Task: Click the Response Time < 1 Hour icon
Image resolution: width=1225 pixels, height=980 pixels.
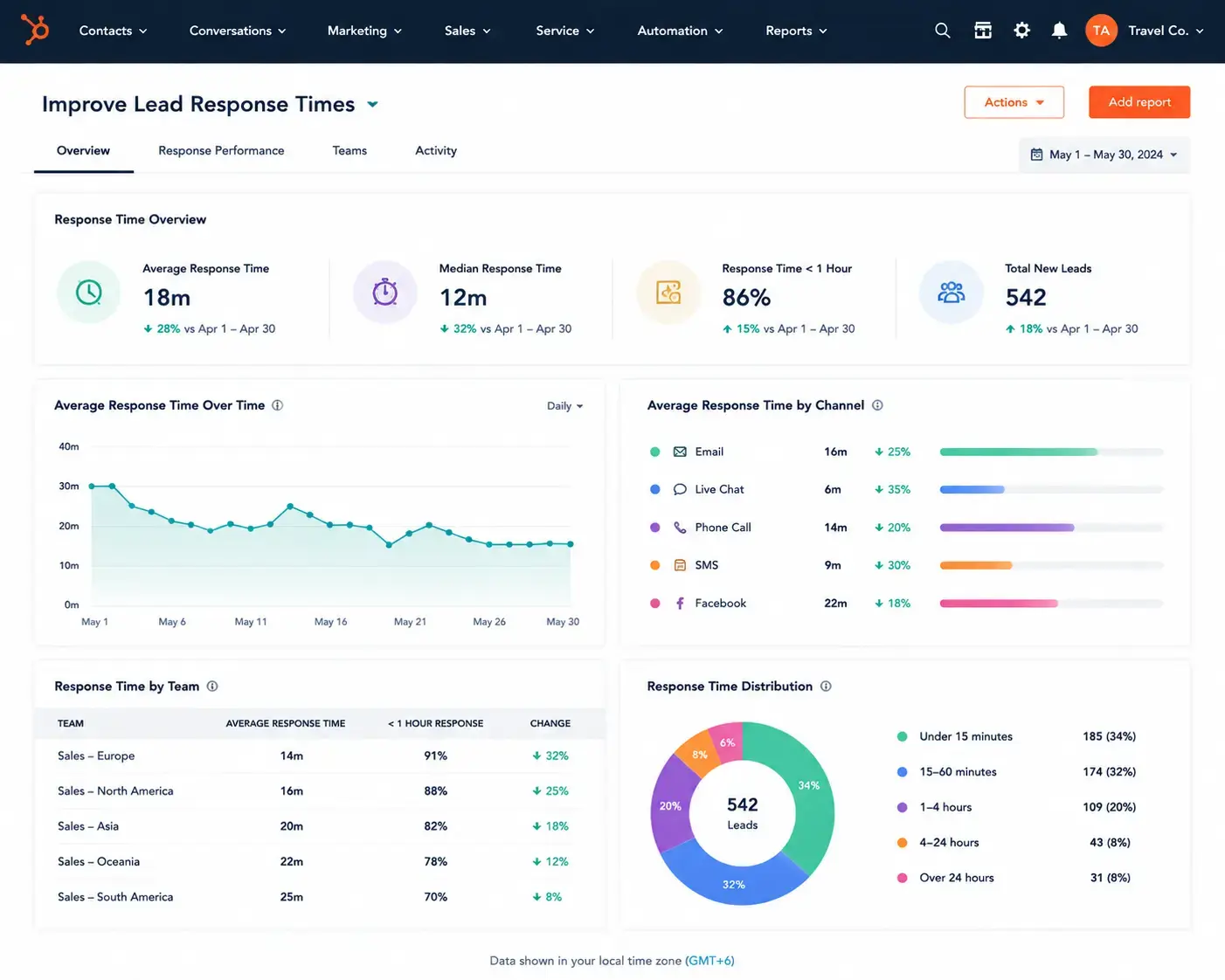Action: click(668, 292)
